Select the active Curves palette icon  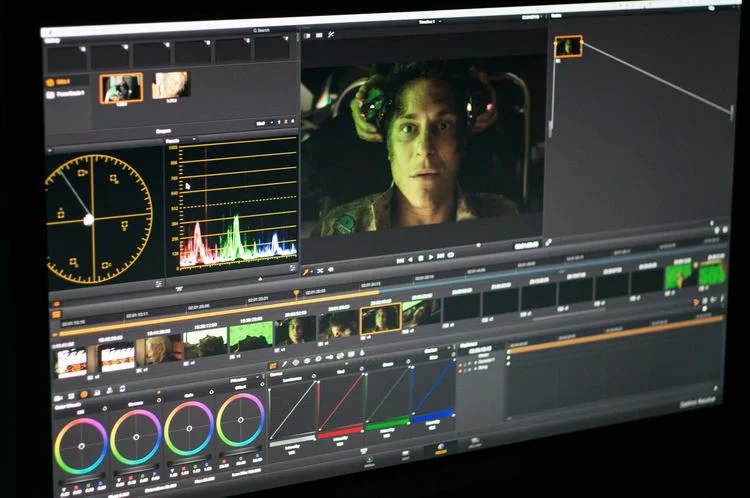(273, 365)
